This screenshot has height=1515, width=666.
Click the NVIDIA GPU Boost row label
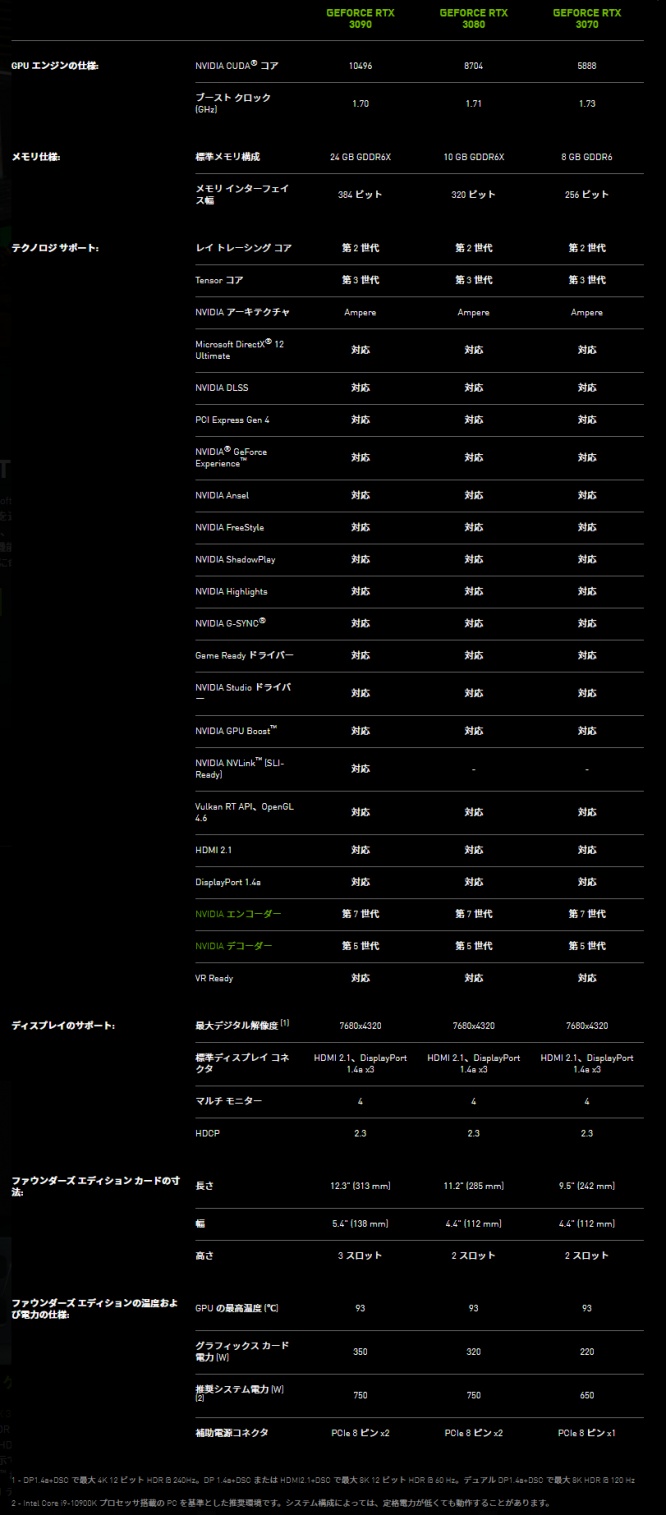(235, 731)
